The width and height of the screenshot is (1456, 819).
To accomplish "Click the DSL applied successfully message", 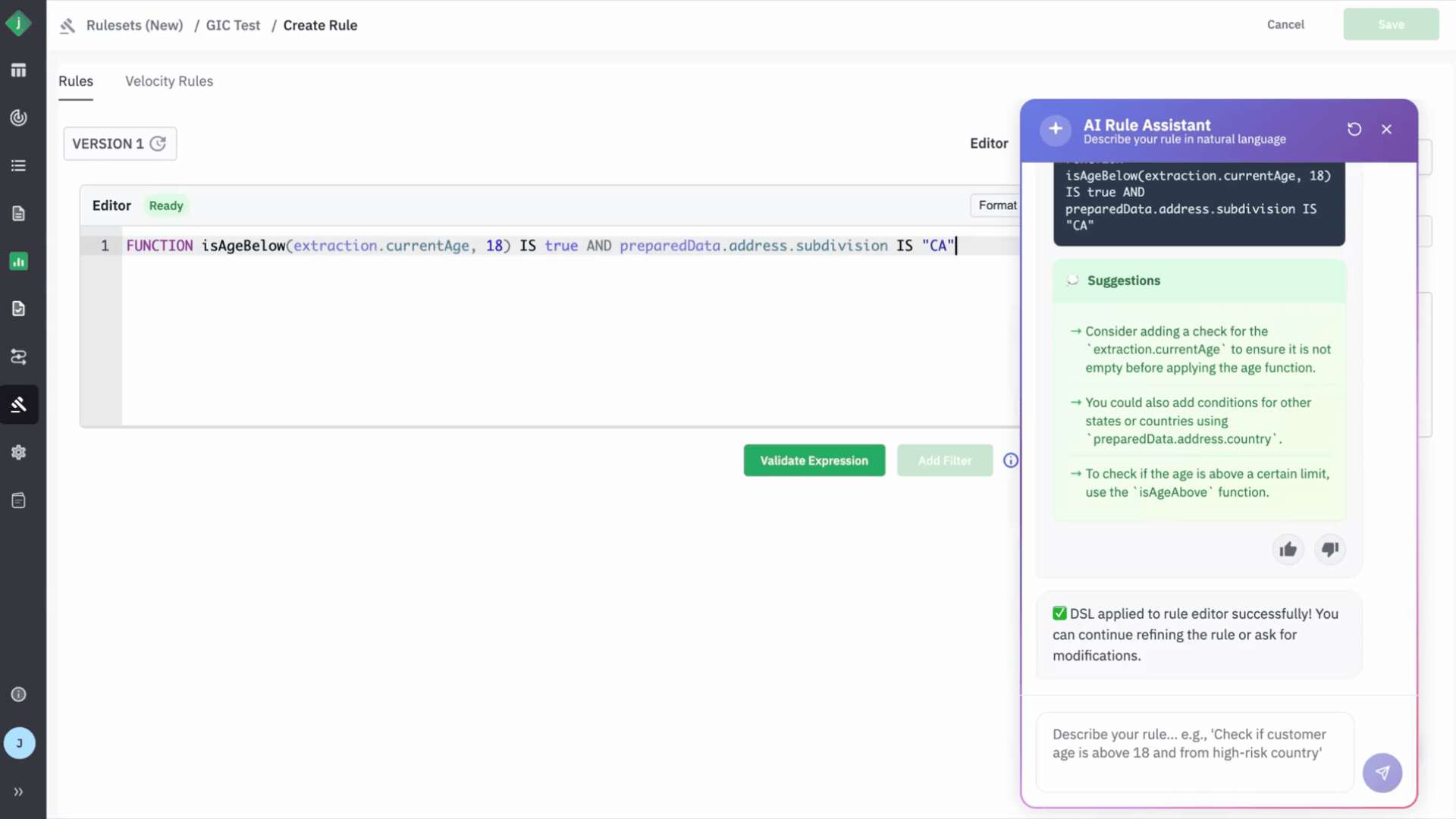I will click(x=1198, y=635).
